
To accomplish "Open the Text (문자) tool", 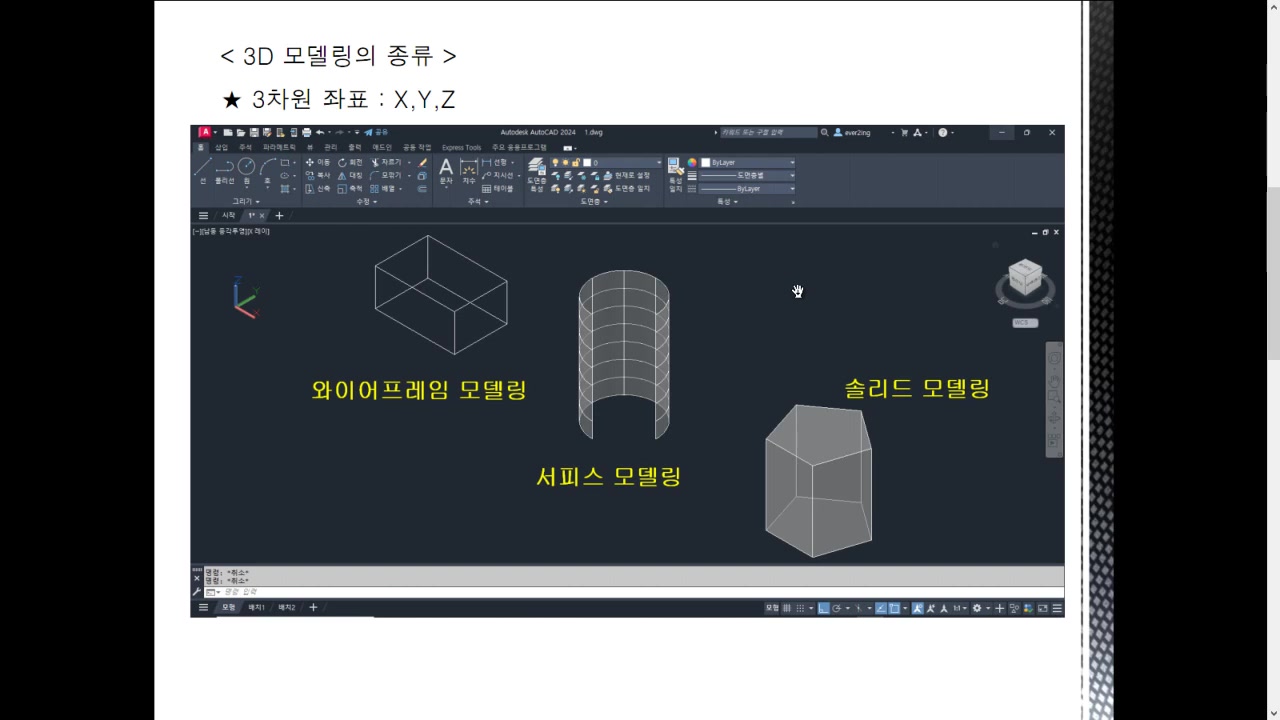I will click(446, 167).
